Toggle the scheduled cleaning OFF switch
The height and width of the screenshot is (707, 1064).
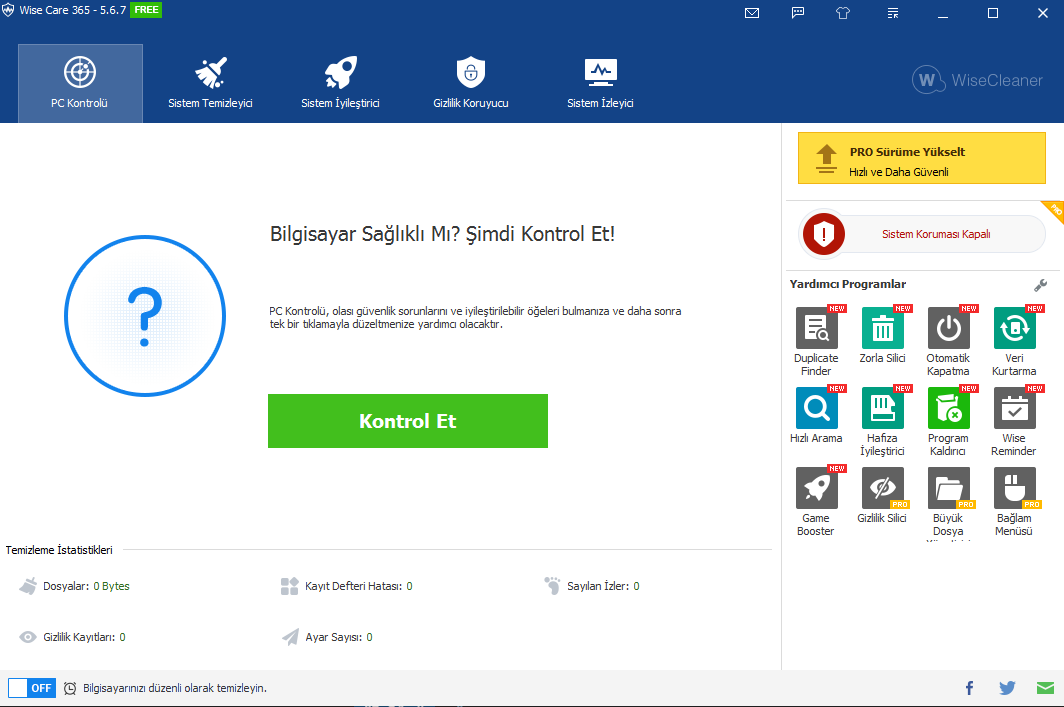point(32,688)
